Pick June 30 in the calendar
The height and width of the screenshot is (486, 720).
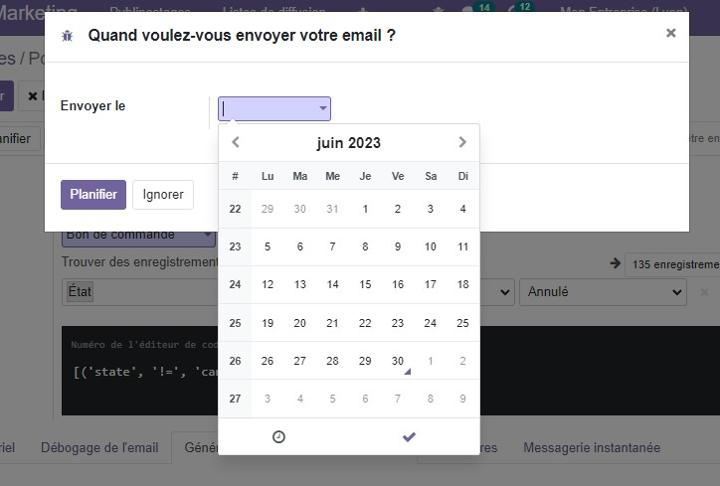pyautogui.click(x=398, y=361)
